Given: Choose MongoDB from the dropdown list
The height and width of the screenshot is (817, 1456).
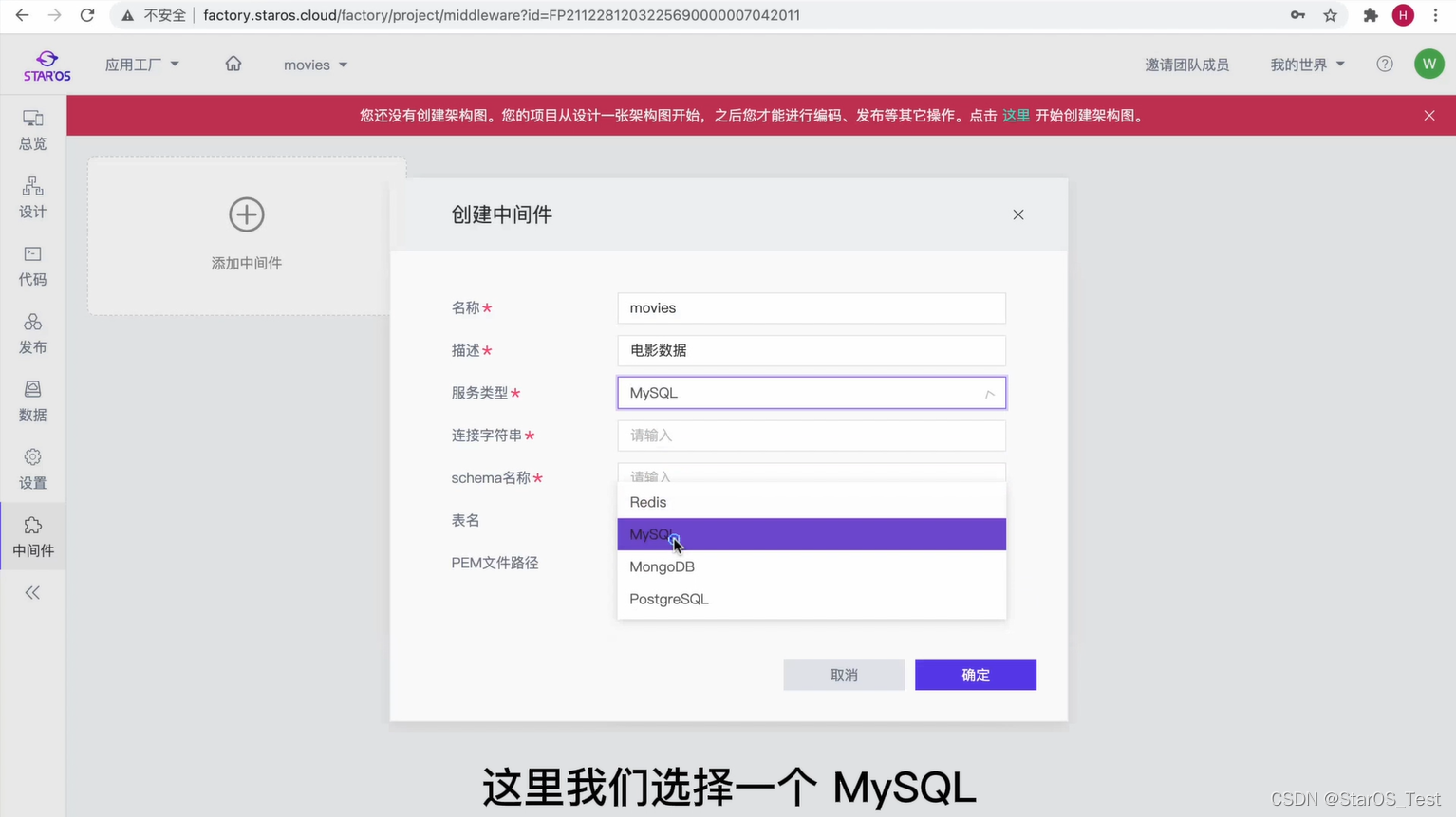Looking at the screenshot, I should [812, 566].
